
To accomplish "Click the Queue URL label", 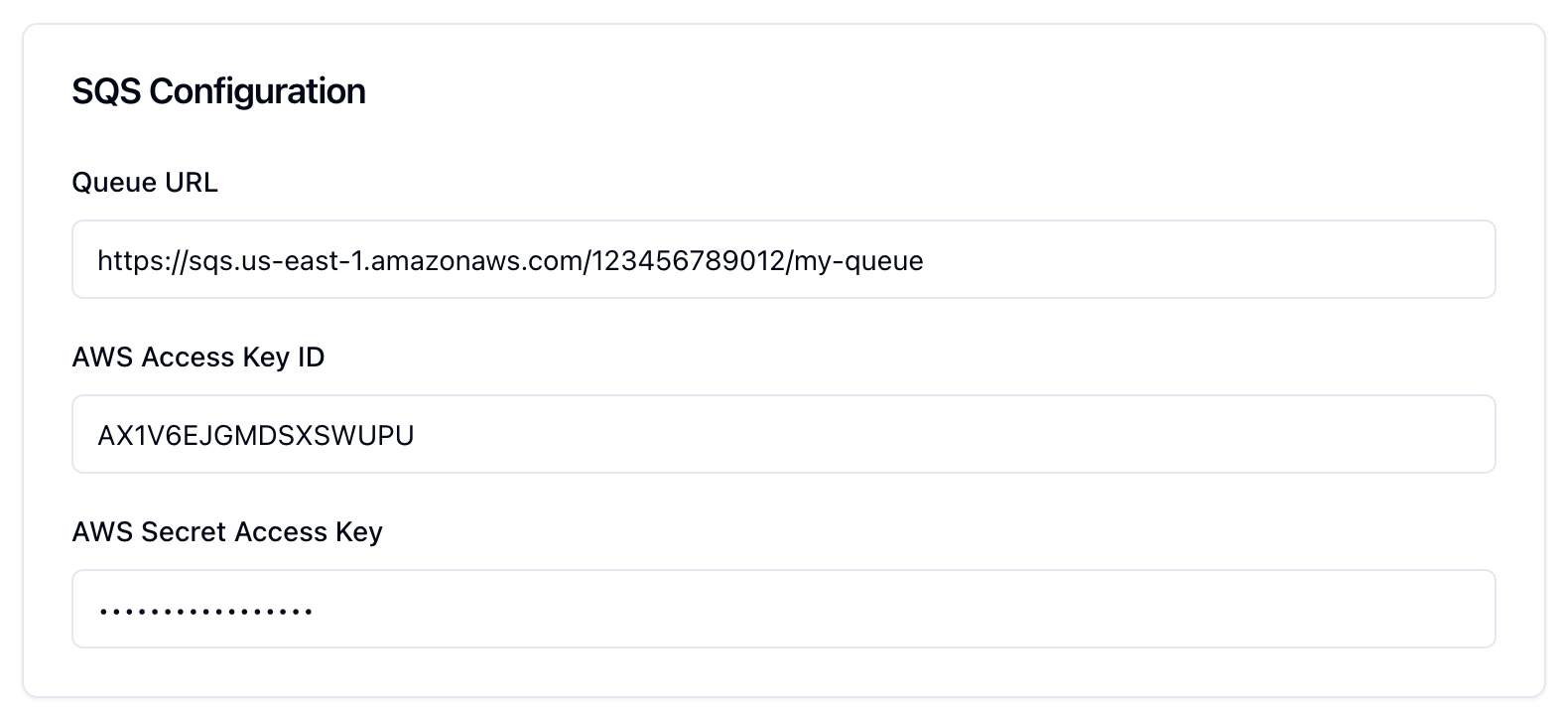I will pos(145,182).
